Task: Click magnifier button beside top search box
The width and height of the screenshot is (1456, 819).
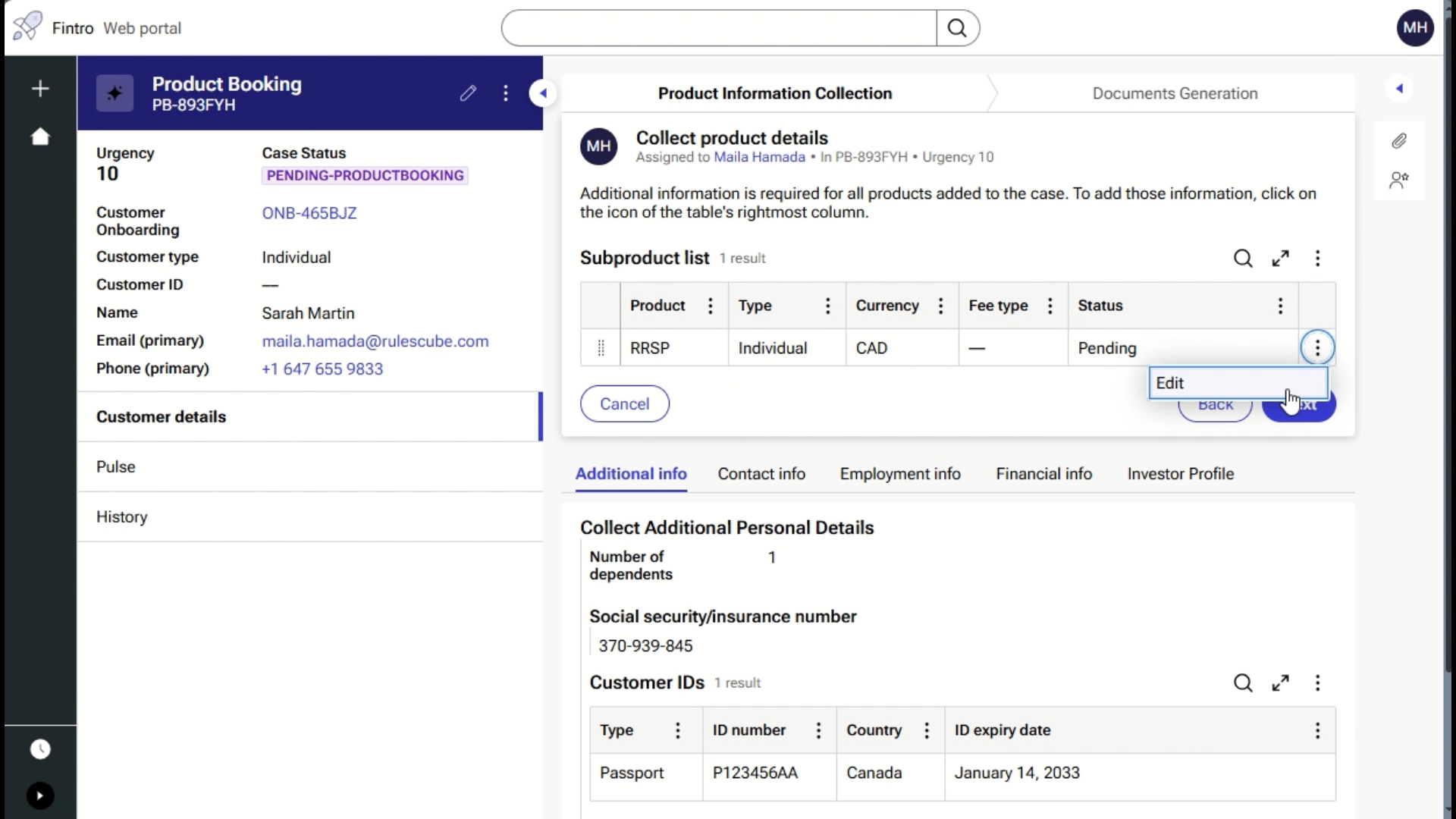Action: coord(958,28)
